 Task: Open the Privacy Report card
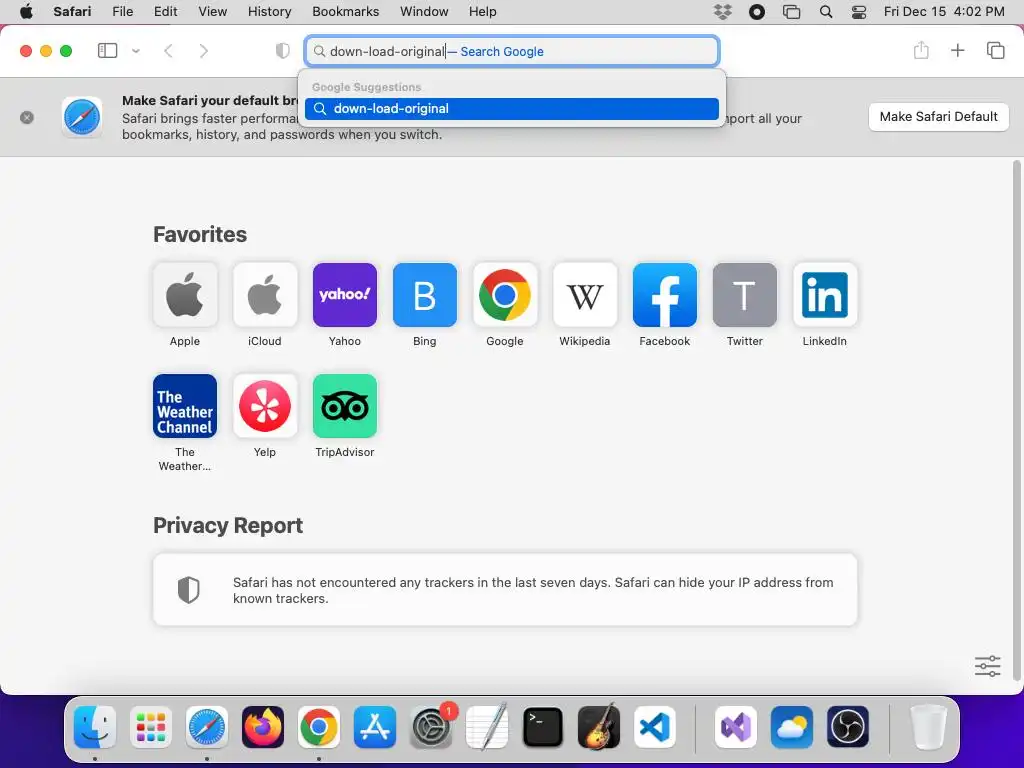pos(505,590)
